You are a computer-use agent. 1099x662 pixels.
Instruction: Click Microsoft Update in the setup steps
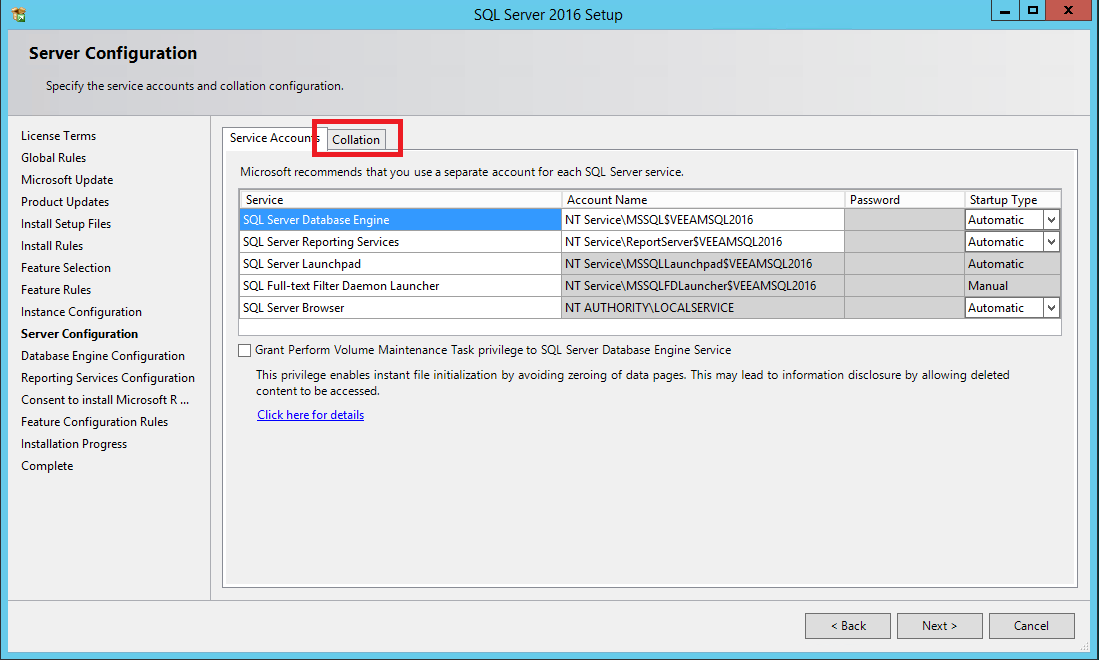(x=67, y=180)
